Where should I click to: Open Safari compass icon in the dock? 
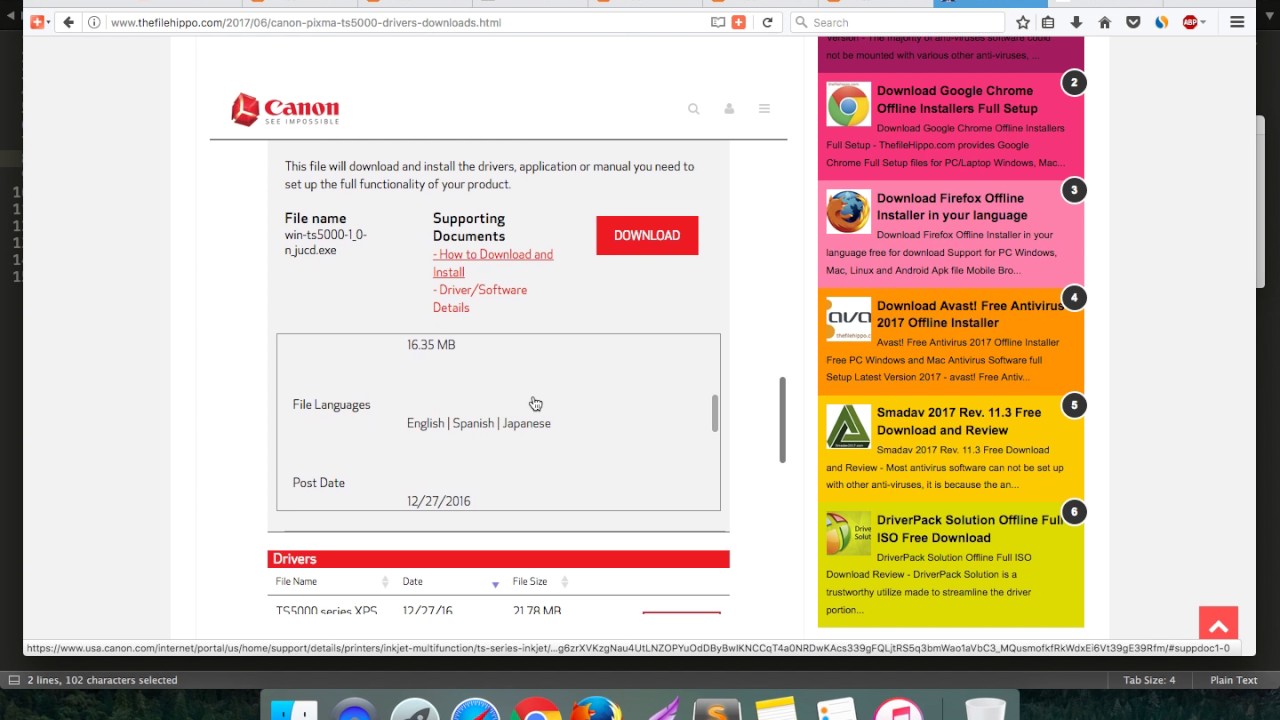click(475, 708)
